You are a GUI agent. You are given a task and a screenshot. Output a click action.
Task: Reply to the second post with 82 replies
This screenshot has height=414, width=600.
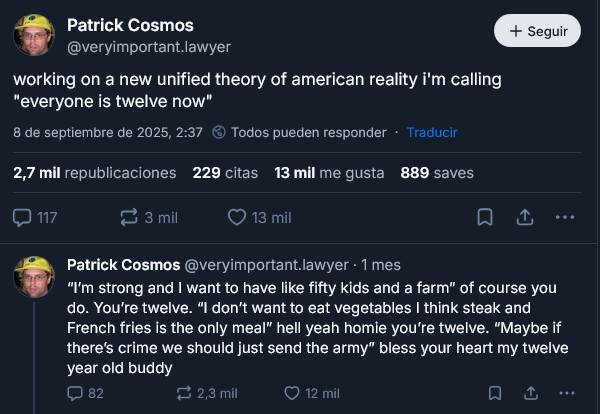tap(75, 393)
